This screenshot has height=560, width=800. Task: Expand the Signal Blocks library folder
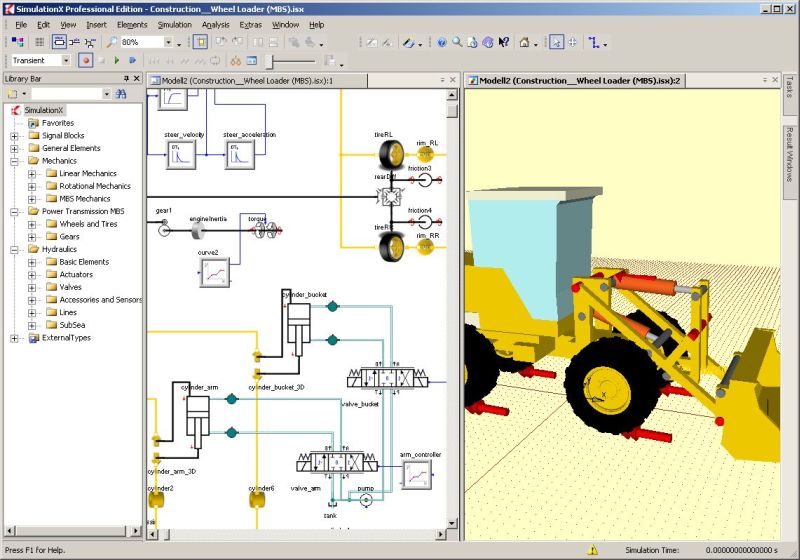click(x=14, y=136)
